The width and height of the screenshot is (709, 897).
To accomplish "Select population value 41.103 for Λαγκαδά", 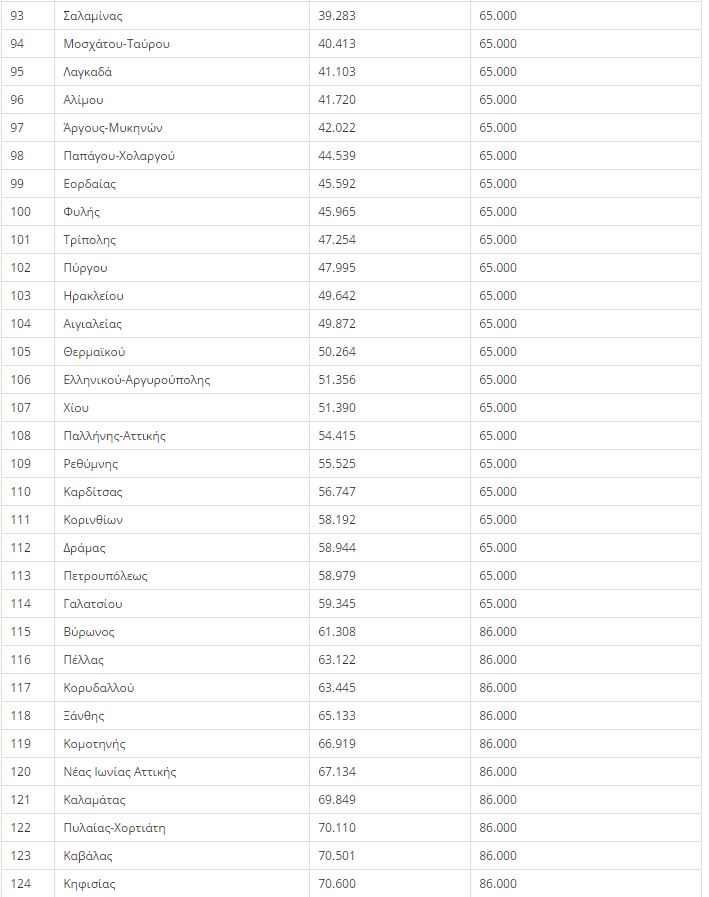I will (x=337, y=72).
